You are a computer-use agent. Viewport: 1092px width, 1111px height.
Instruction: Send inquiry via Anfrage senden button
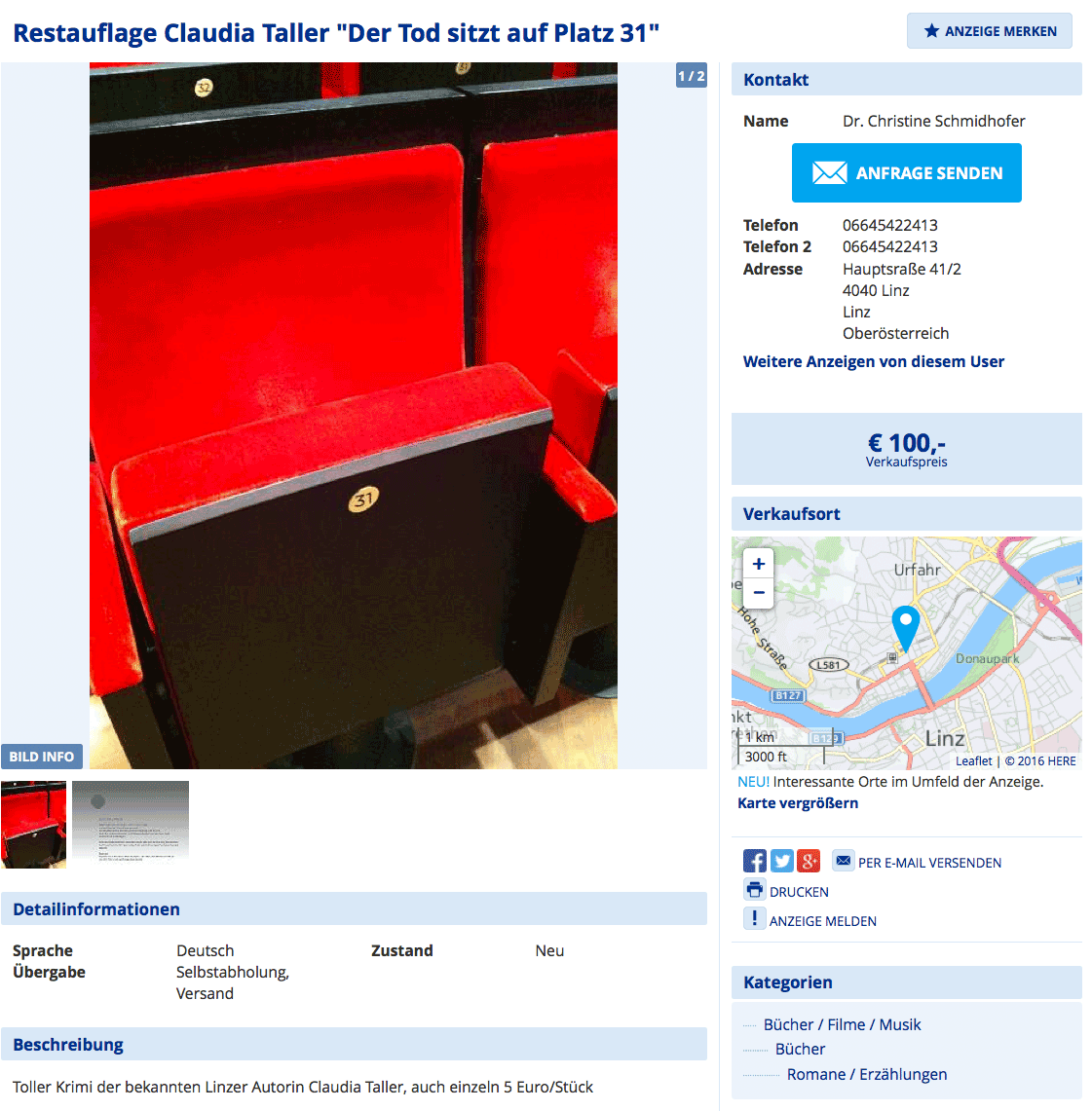(906, 173)
